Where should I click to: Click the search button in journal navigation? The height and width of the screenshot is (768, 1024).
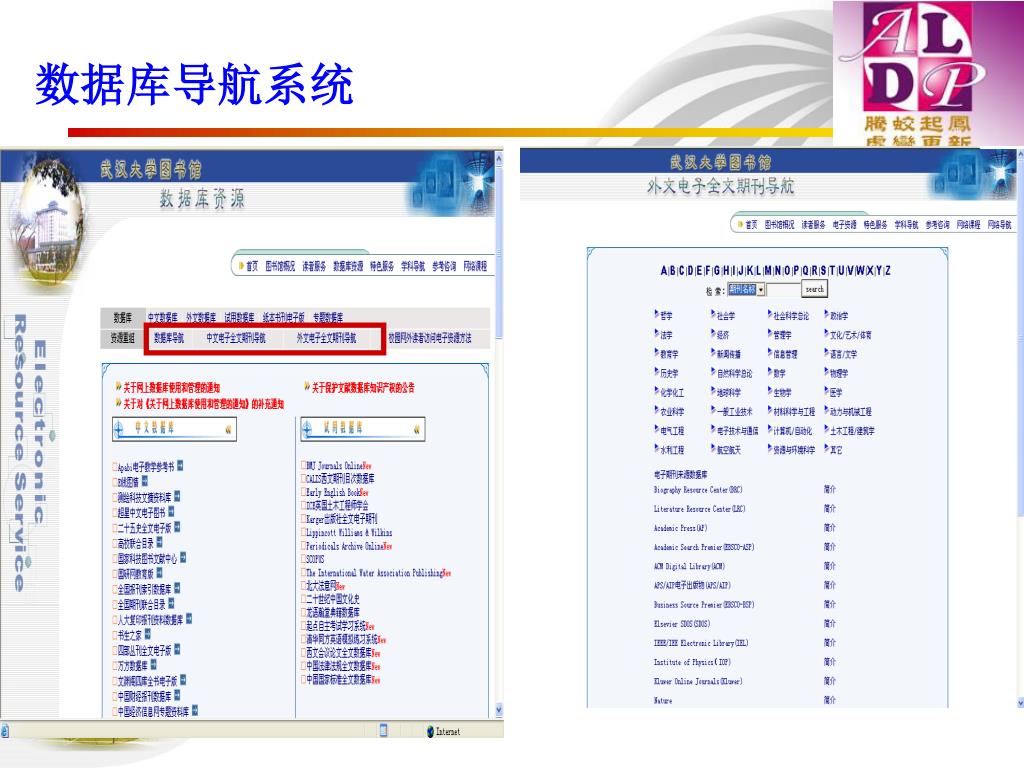(x=814, y=289)
